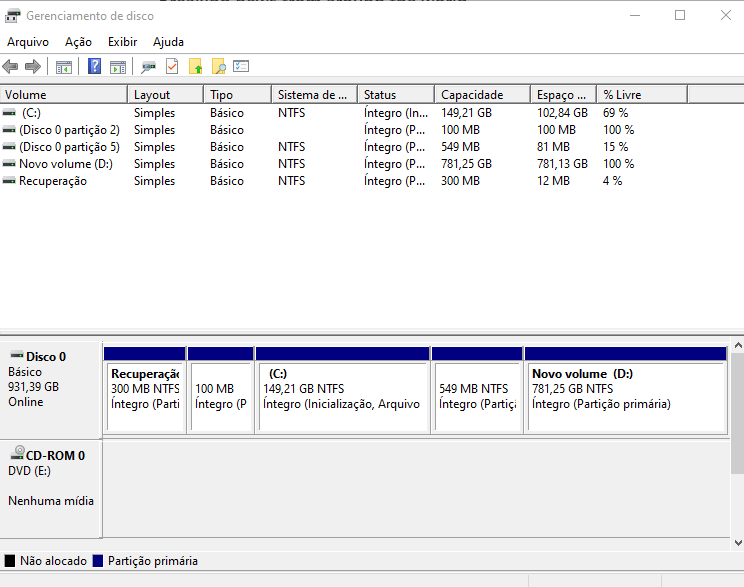Sort by the Status column header
The height and width of the screenshot is (587, 744).
coord(396,95)
